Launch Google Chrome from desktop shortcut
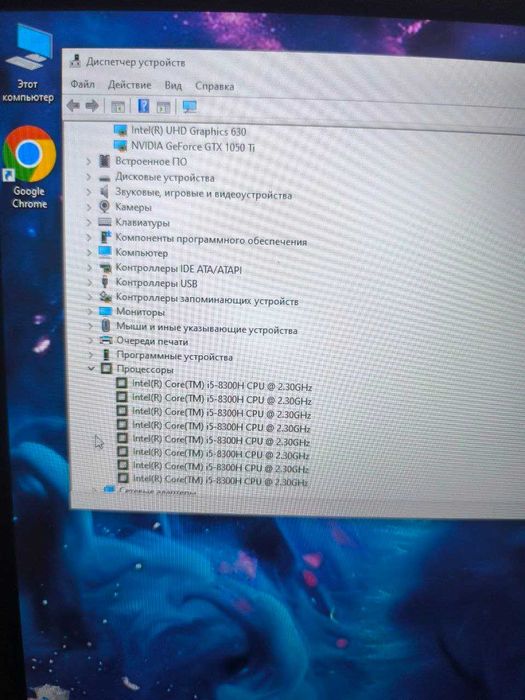525x700 pixels. point(29,167)
